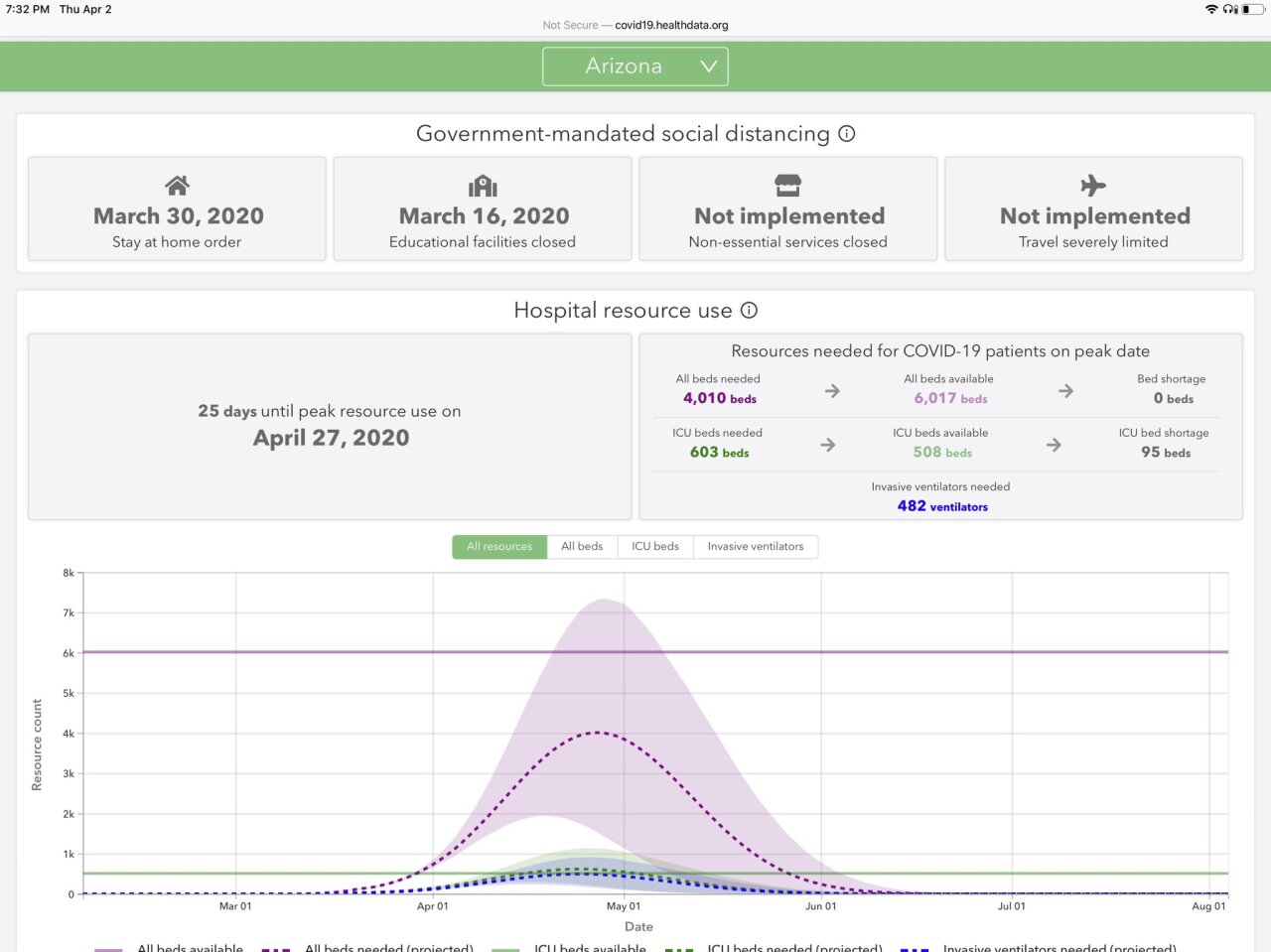Screen dimensions: 1271x952
Task: Tap the headphones icon in status bar
Action: coord(1230,9)
